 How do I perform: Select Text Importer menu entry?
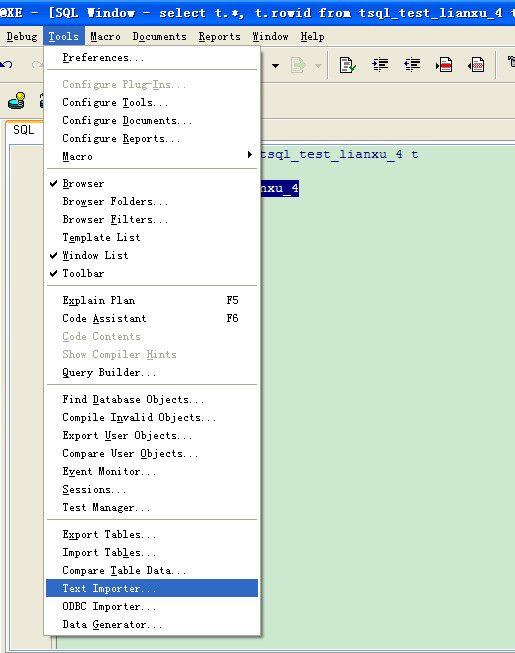pos(152,588)
